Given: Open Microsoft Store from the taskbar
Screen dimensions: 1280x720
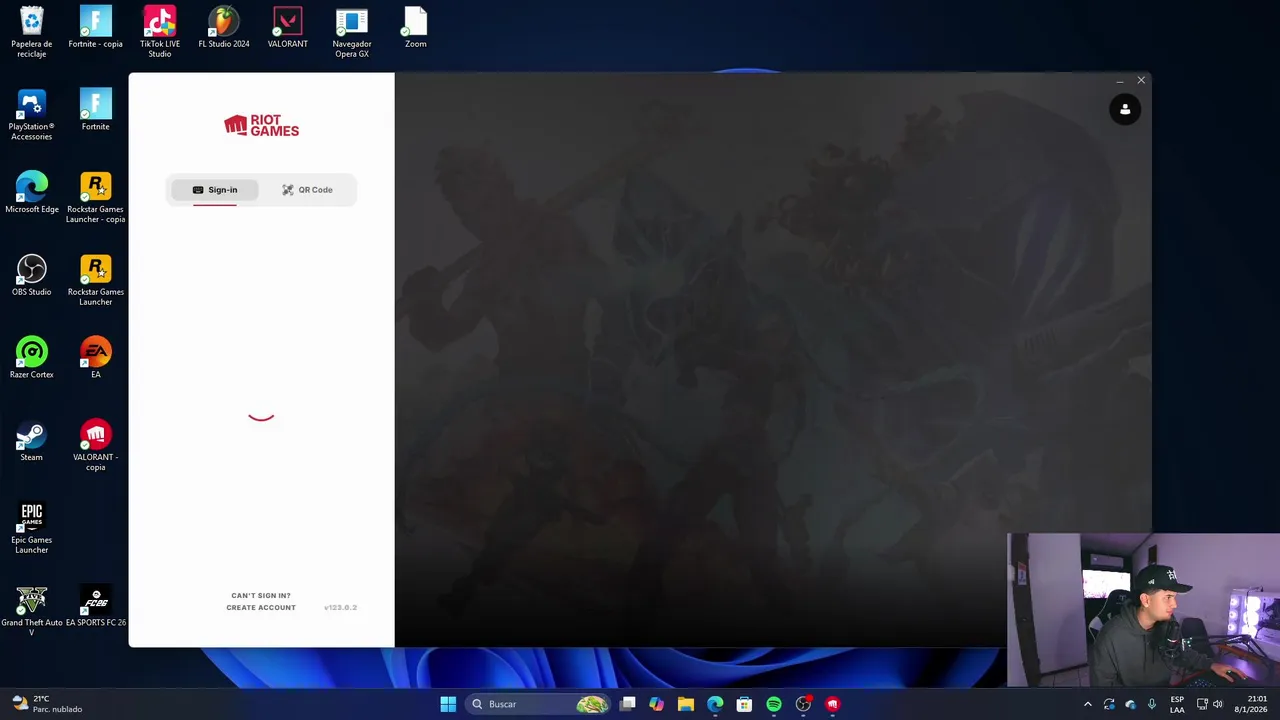Looking at the screenshot, I should point(744,704).
